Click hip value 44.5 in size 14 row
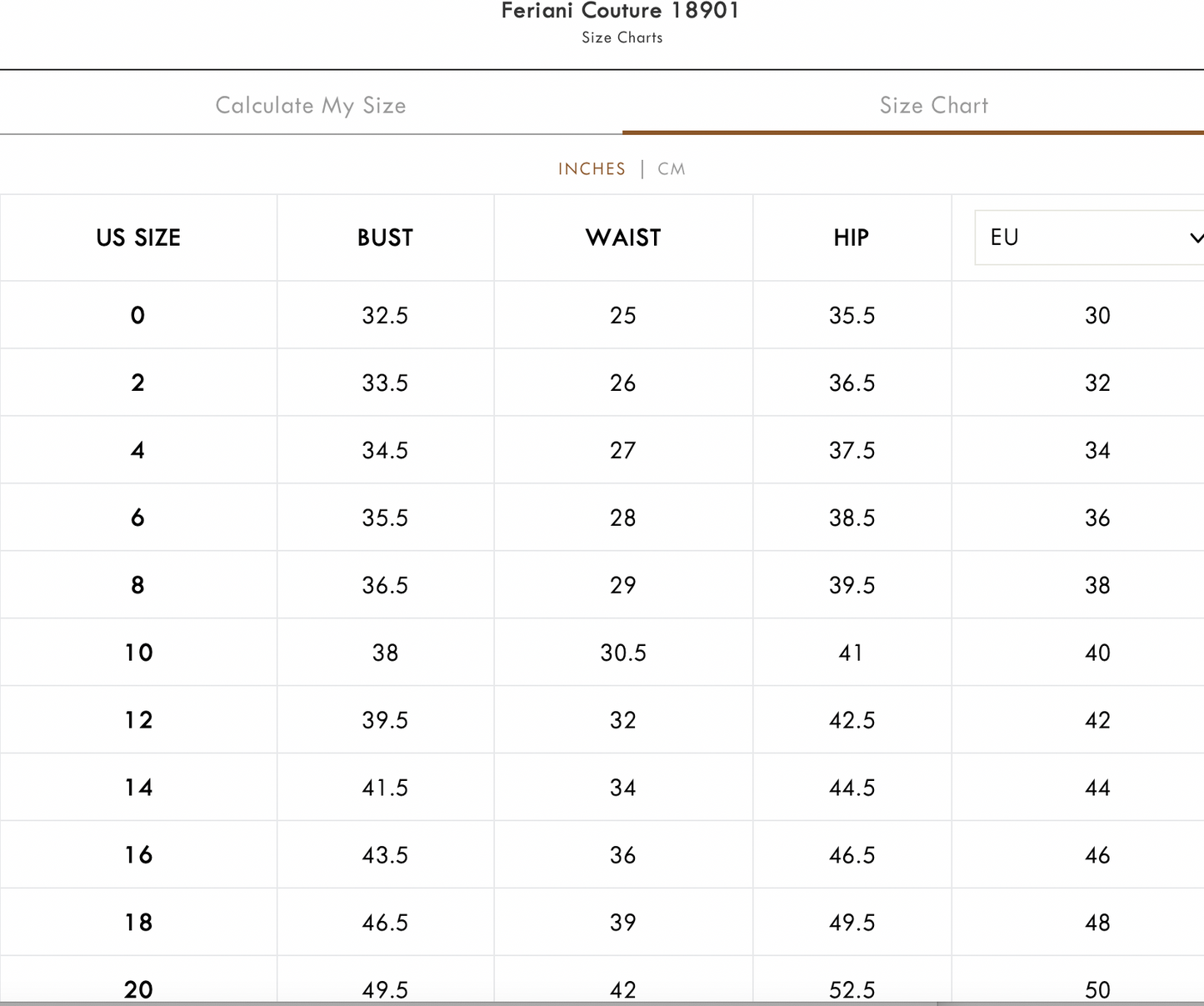 tap(852, 788)
